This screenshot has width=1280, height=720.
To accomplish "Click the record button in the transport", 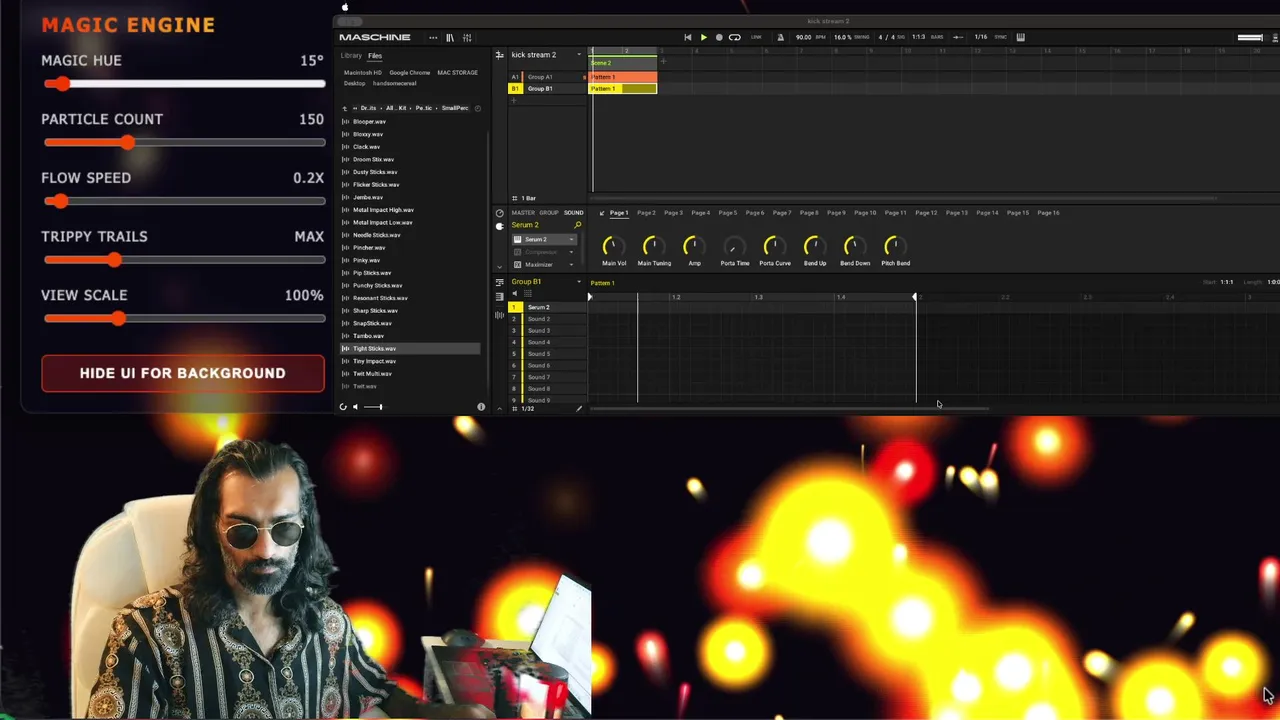I will pos(718,37).
